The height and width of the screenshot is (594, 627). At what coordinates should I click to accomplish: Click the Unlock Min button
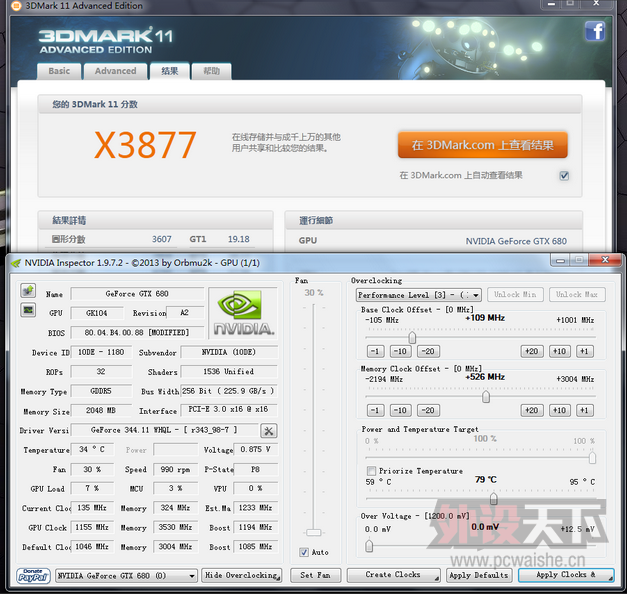pyautogui.click(x=515, y=294)
